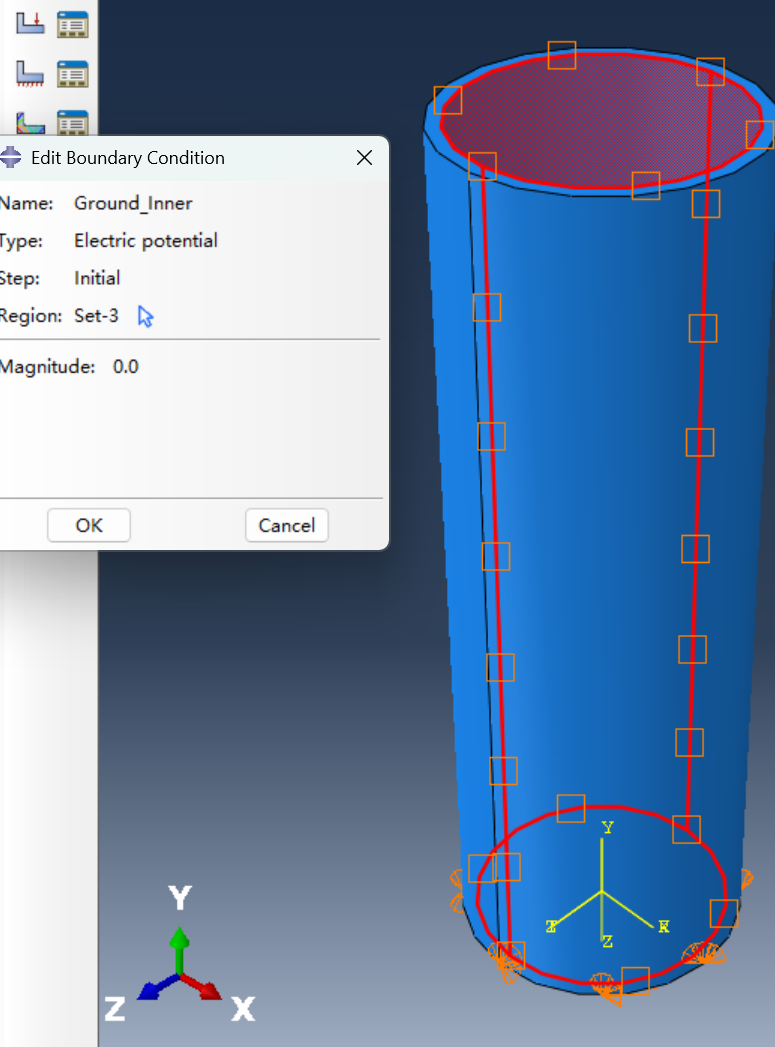Click the 'Edit Boundary Condition' title text

click(x=127, y=158)
